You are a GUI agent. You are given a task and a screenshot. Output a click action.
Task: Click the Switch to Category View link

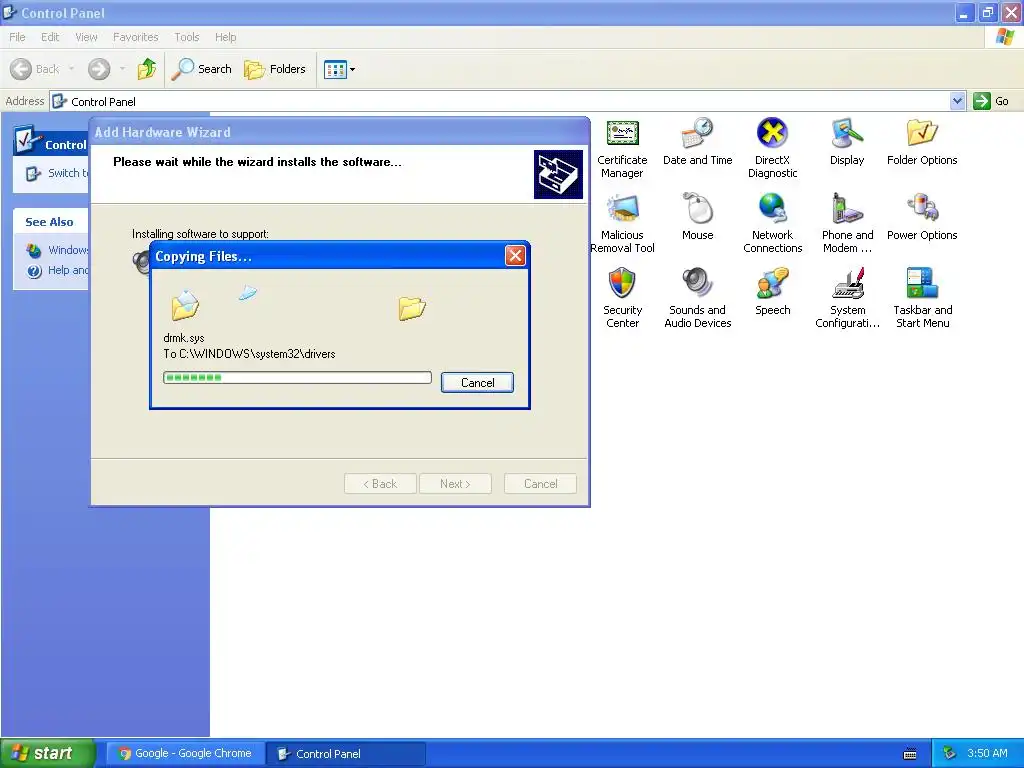click(57, 173)
